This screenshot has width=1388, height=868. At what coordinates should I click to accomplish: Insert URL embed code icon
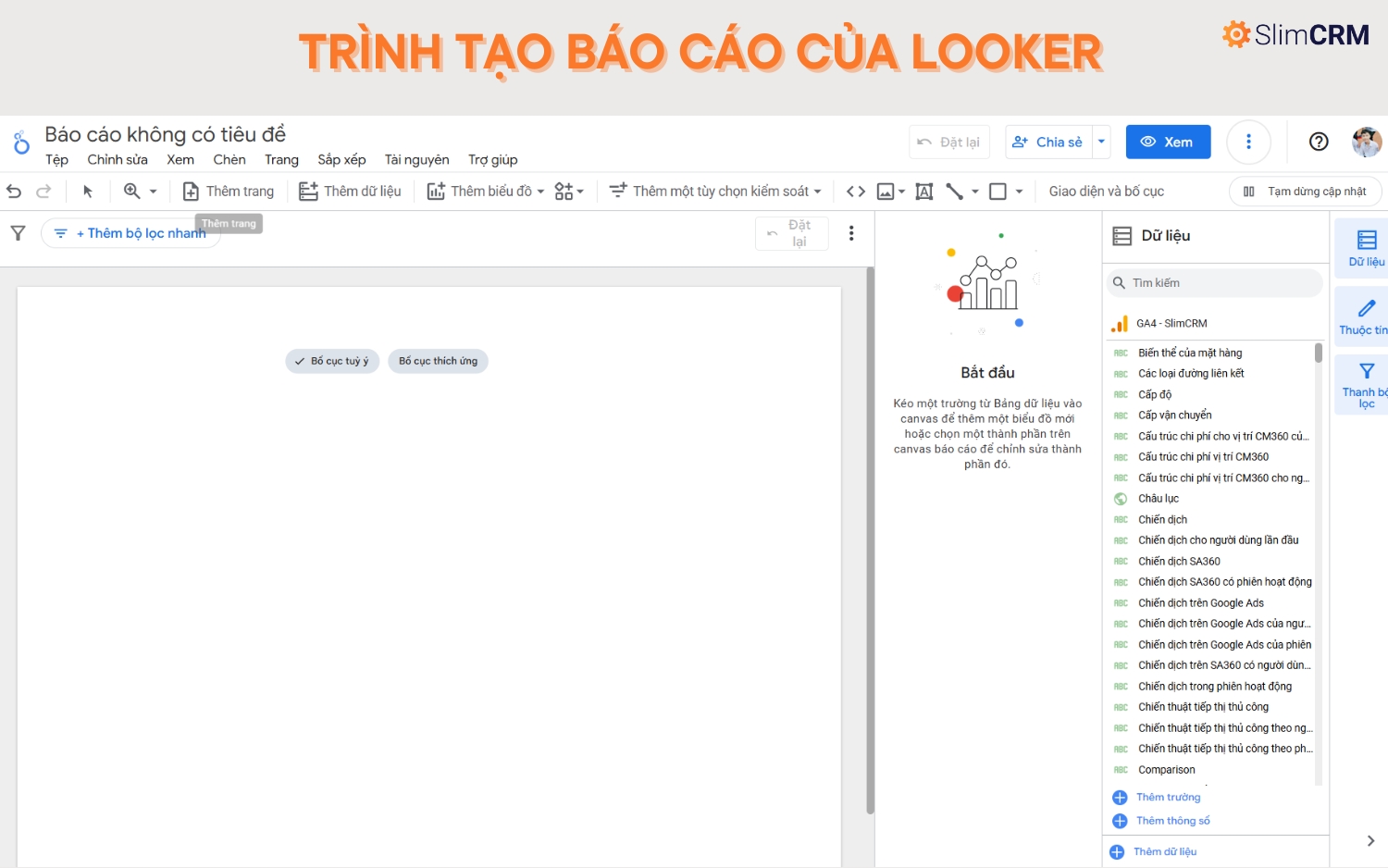(856, 192)
